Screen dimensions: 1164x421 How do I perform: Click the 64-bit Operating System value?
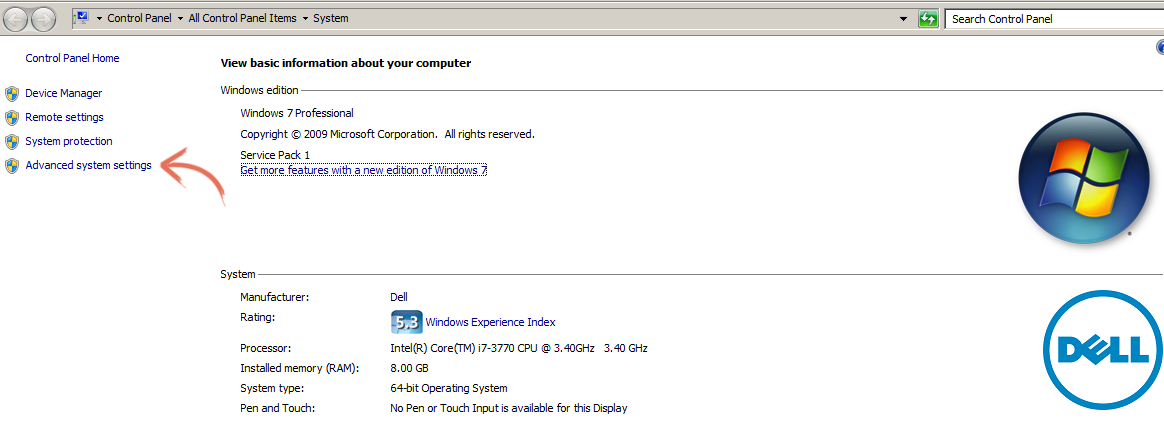click(x=449, y=388)
